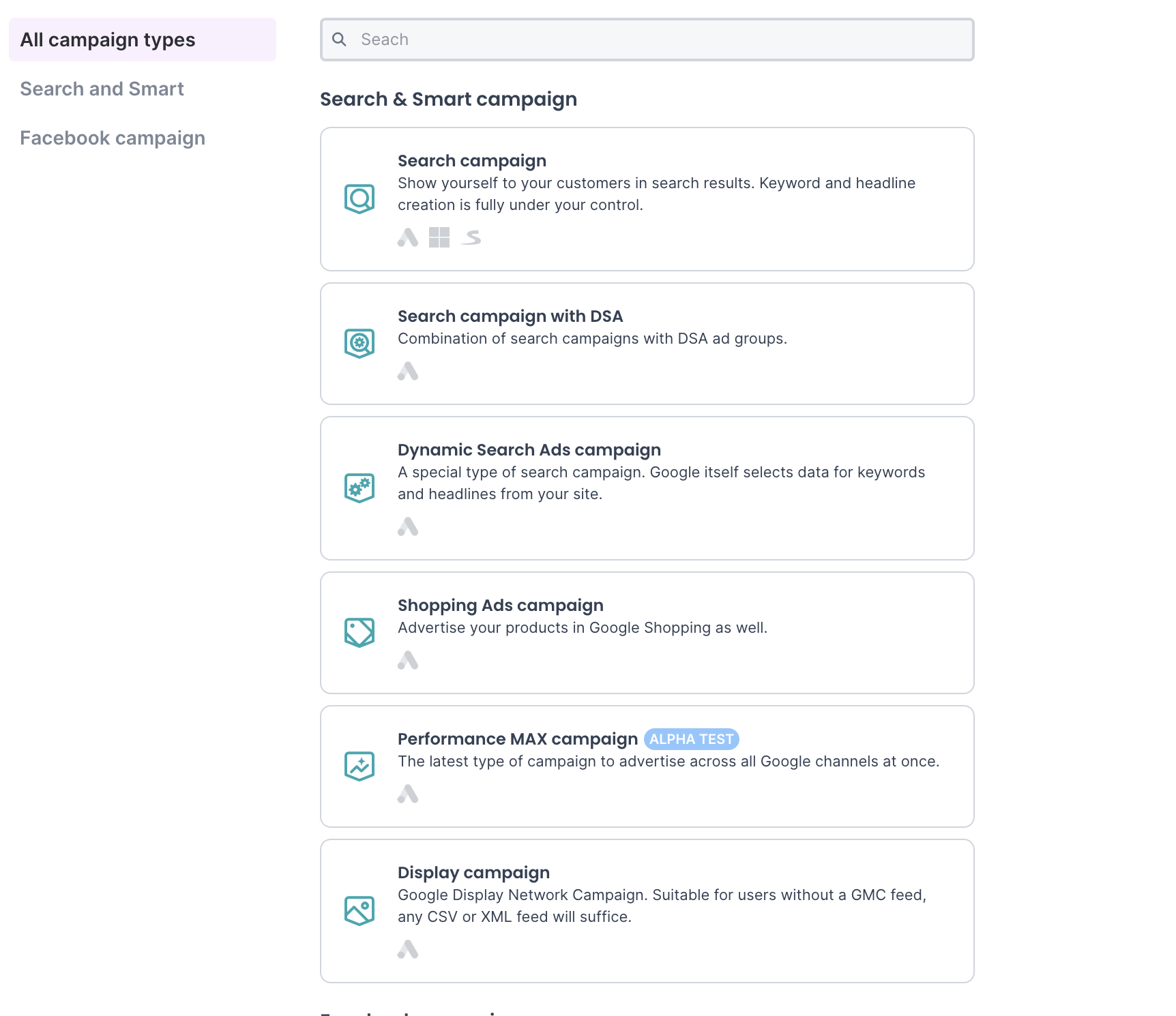Click the Shopping Ads tag icon

point(359,633)
